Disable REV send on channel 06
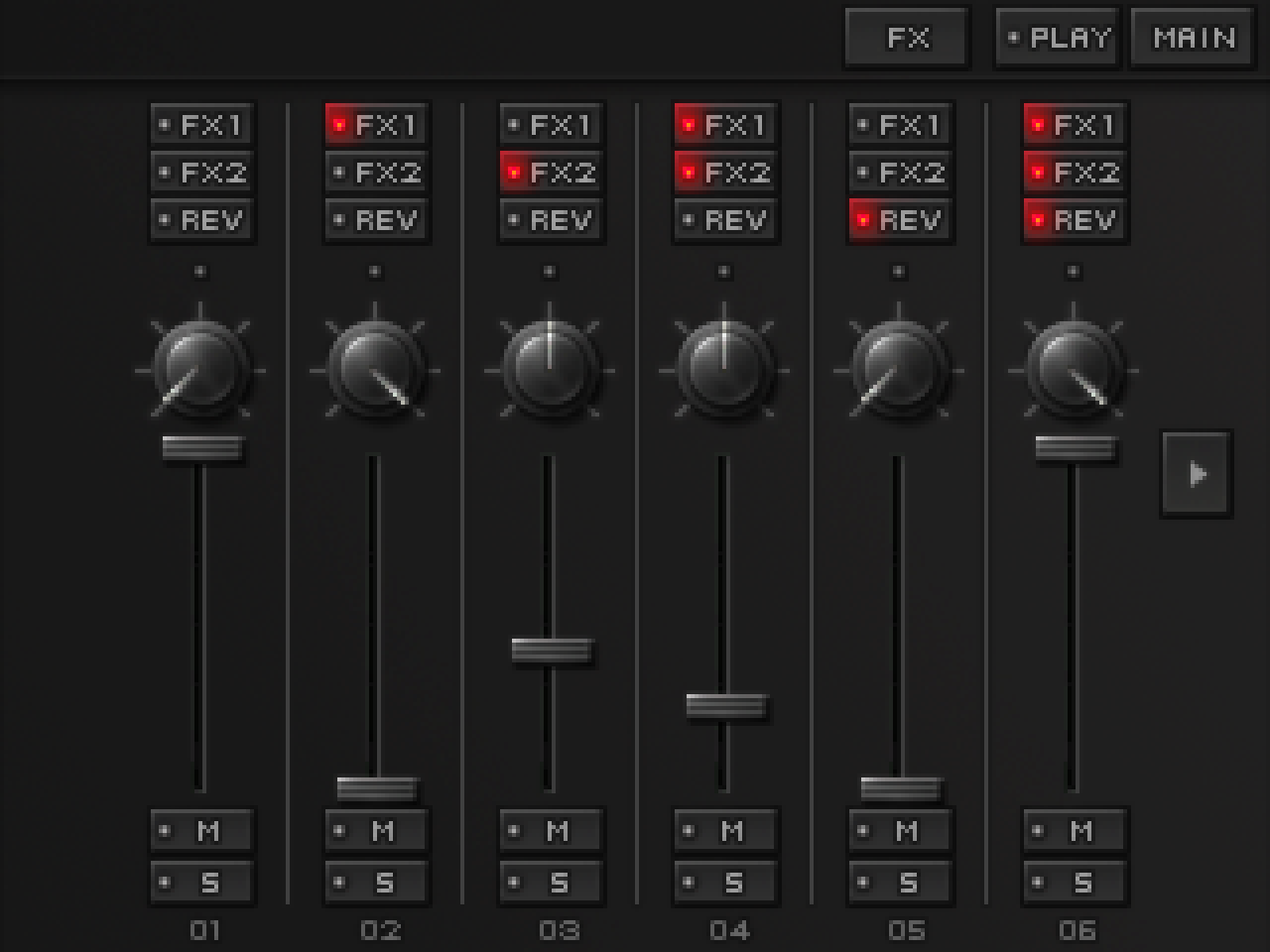1270x952 pixels. pos(1076,220)
